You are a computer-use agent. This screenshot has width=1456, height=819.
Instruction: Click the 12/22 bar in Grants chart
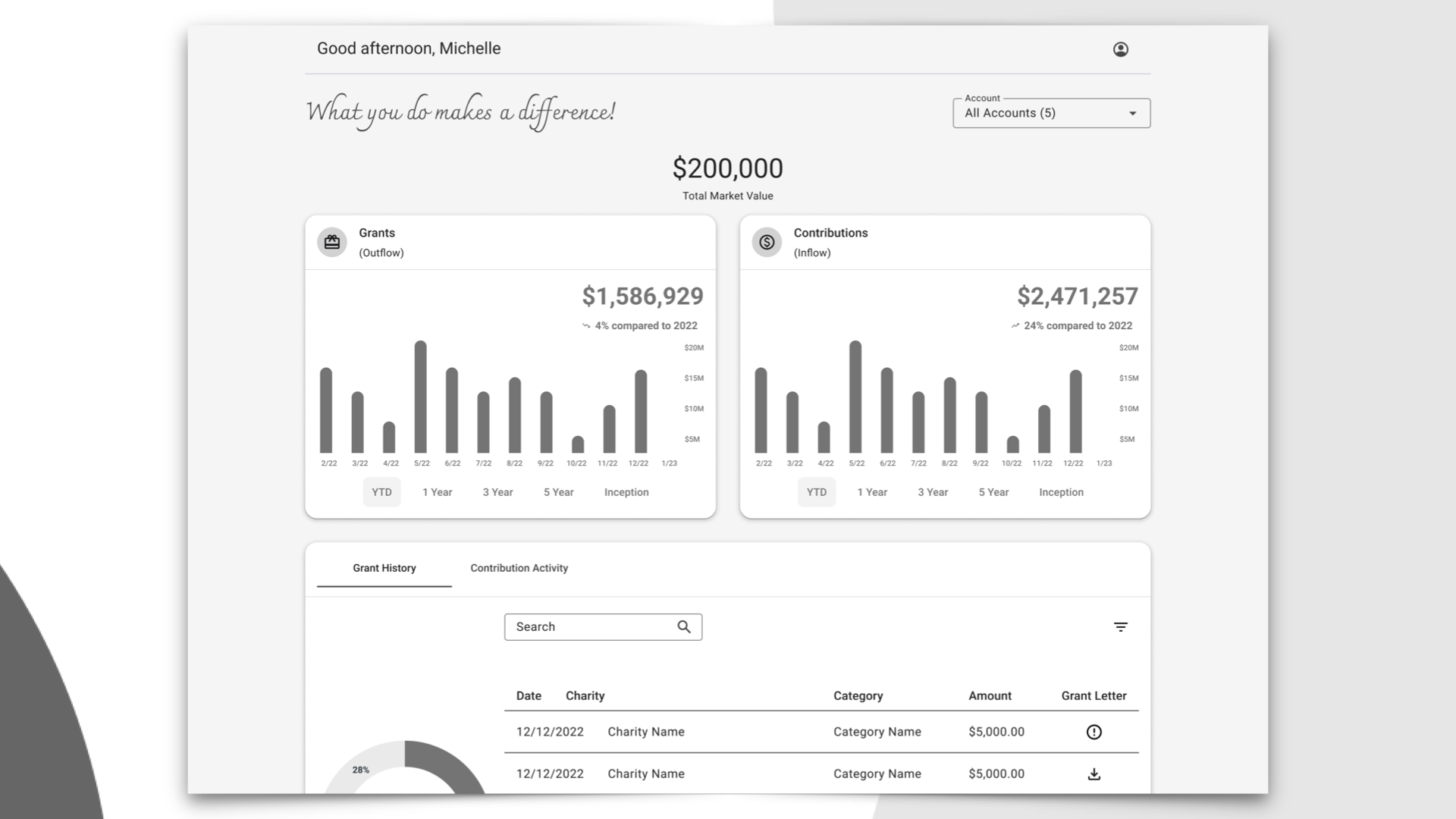pyautogui.click(x=641, y=412)
